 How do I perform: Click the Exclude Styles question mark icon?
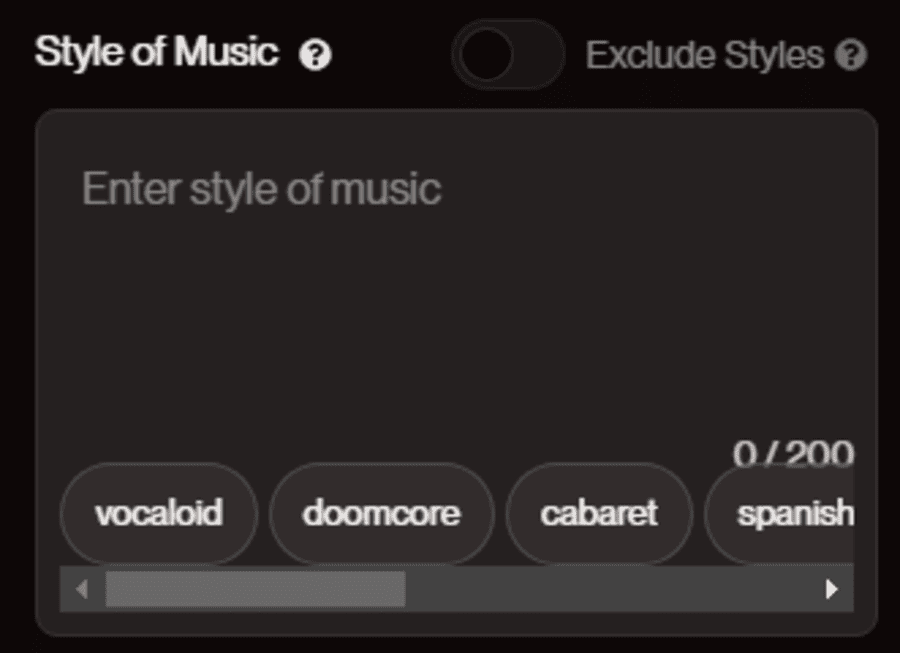(851, 55)
